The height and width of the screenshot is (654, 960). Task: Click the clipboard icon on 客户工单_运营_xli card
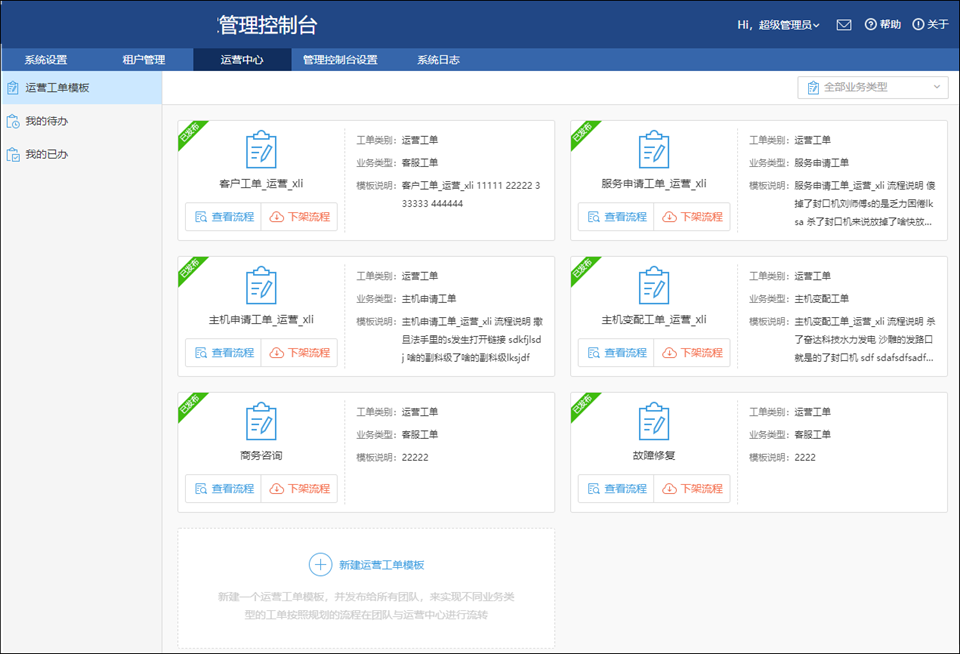pyautogui.click(x=261, y=152)
